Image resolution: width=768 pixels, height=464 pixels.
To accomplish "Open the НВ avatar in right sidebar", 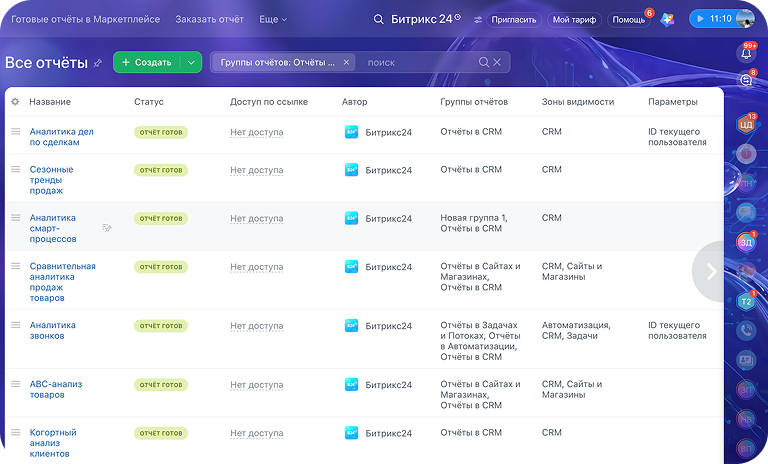I will click(746, 419).
